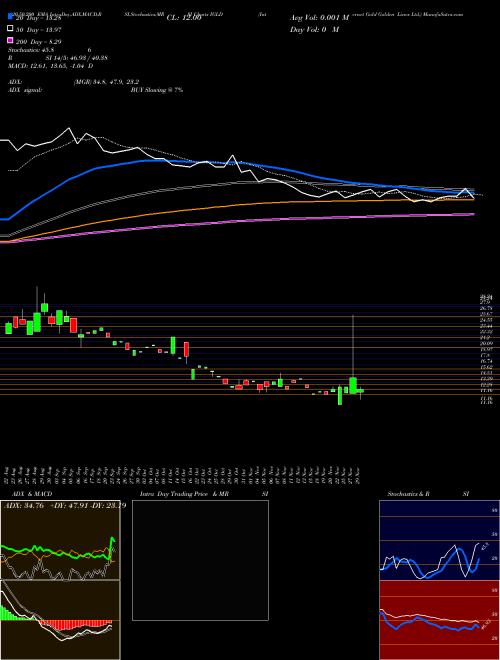500x660 pixels.
Task: Click the Stochastics 45.8 reading text
Action: click(x=31, y=50)
